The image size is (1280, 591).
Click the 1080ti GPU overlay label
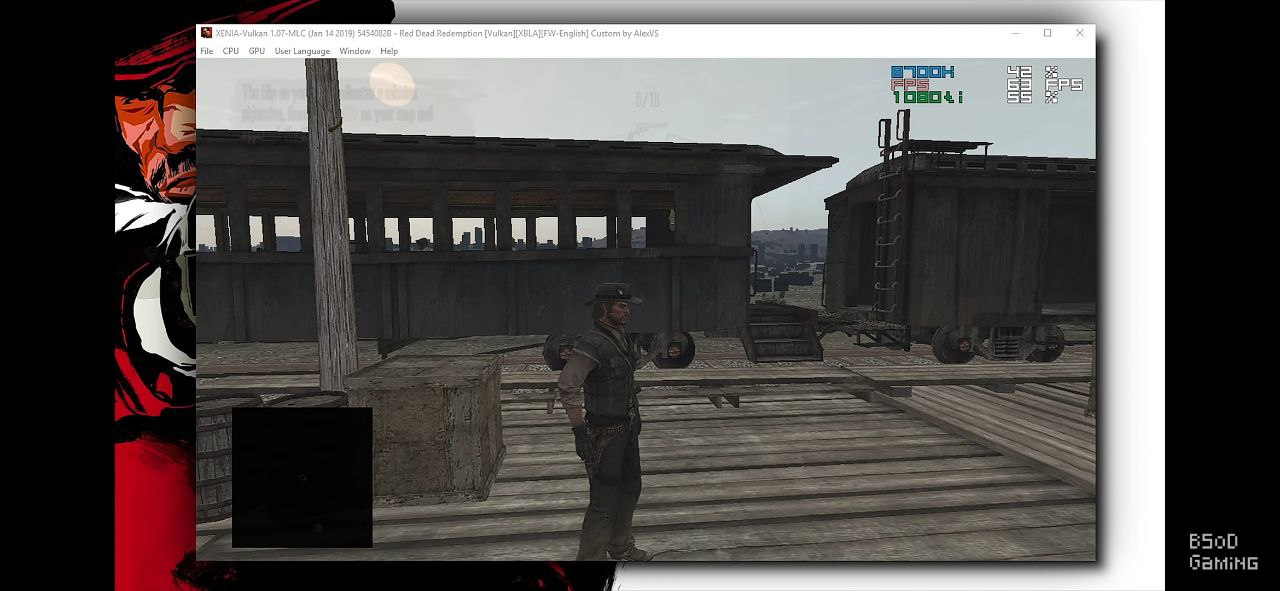click(x=927, y=97)
